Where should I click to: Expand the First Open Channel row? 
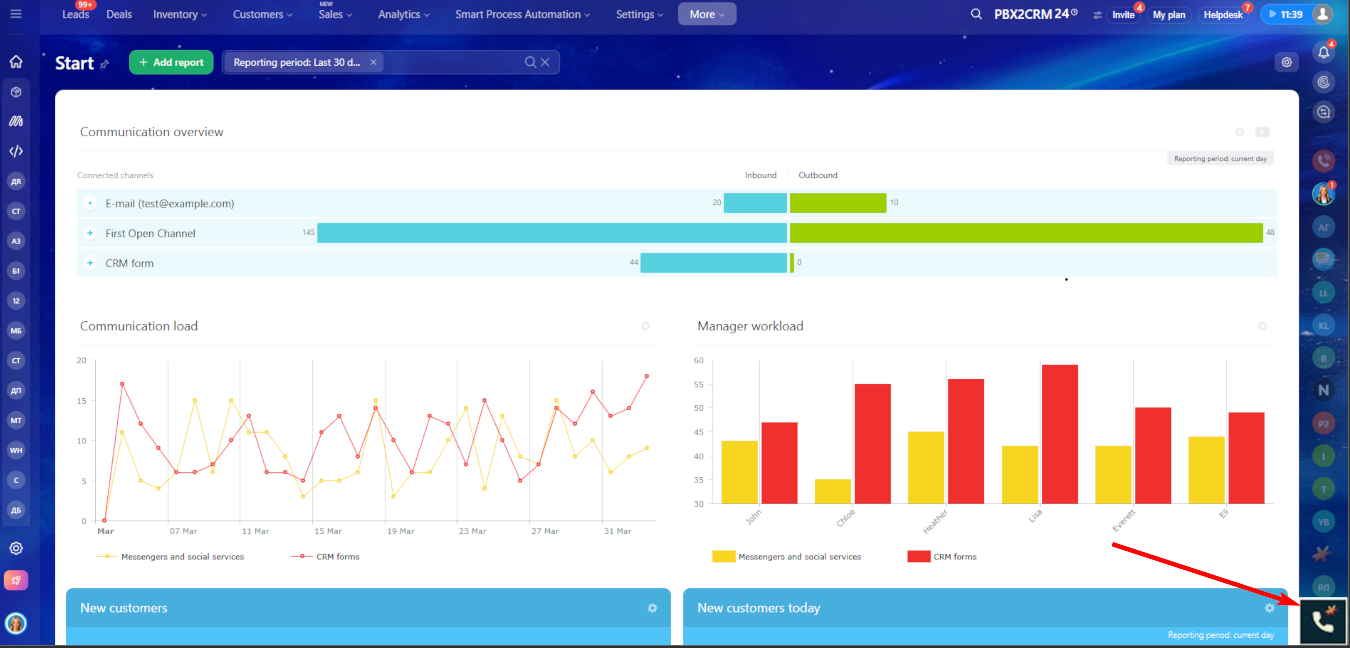tap(90, 233)
